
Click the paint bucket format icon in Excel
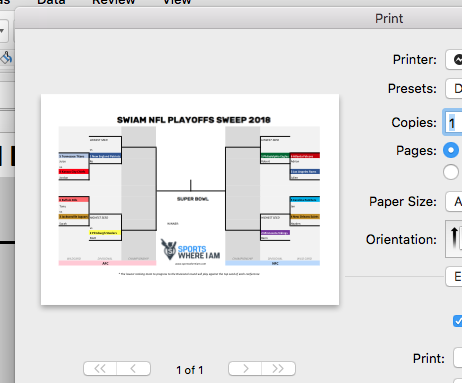(x=6, y=58)
